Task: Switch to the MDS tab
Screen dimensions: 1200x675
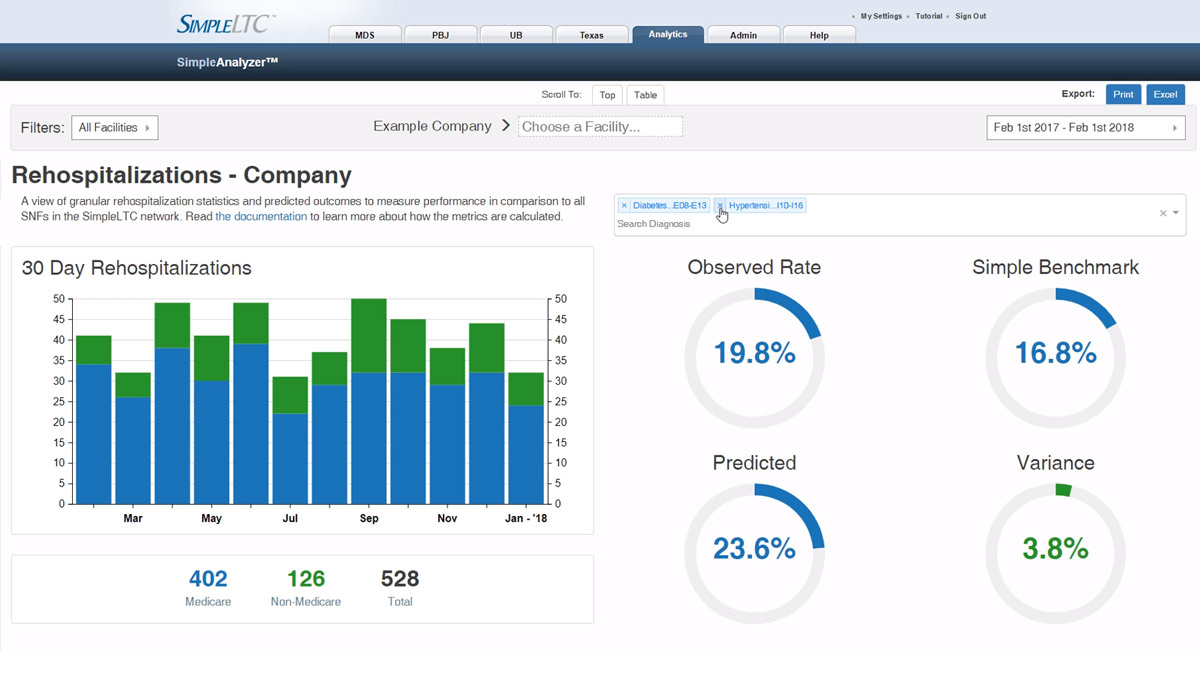Action: 364,33
